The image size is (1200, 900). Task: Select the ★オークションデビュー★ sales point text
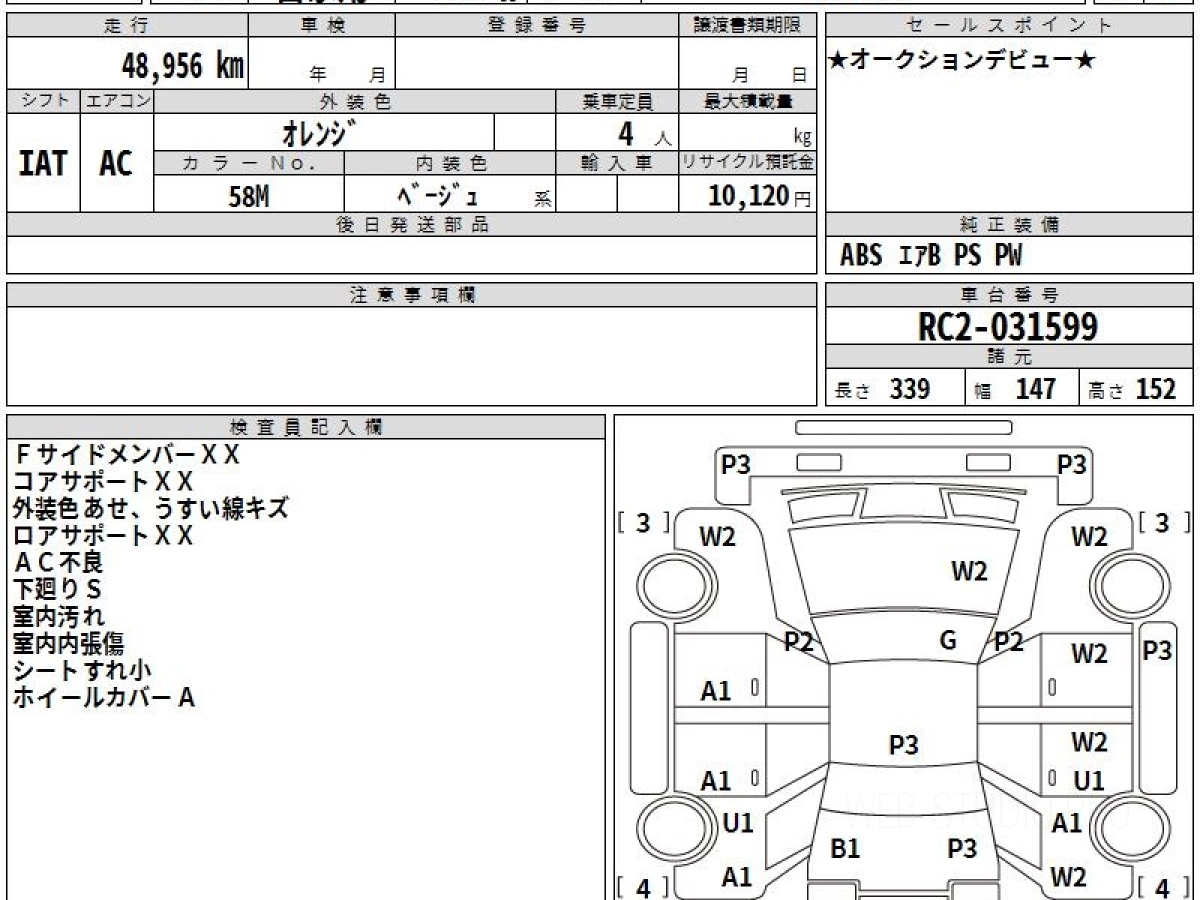pyautogui.click(x=963, y=61)
